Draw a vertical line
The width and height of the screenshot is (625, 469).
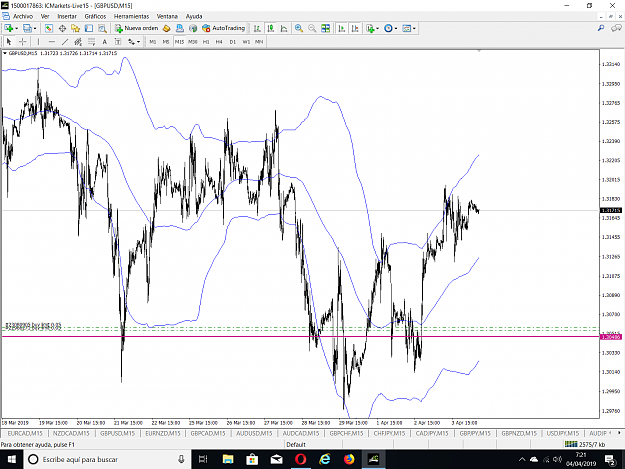[38, 41]
